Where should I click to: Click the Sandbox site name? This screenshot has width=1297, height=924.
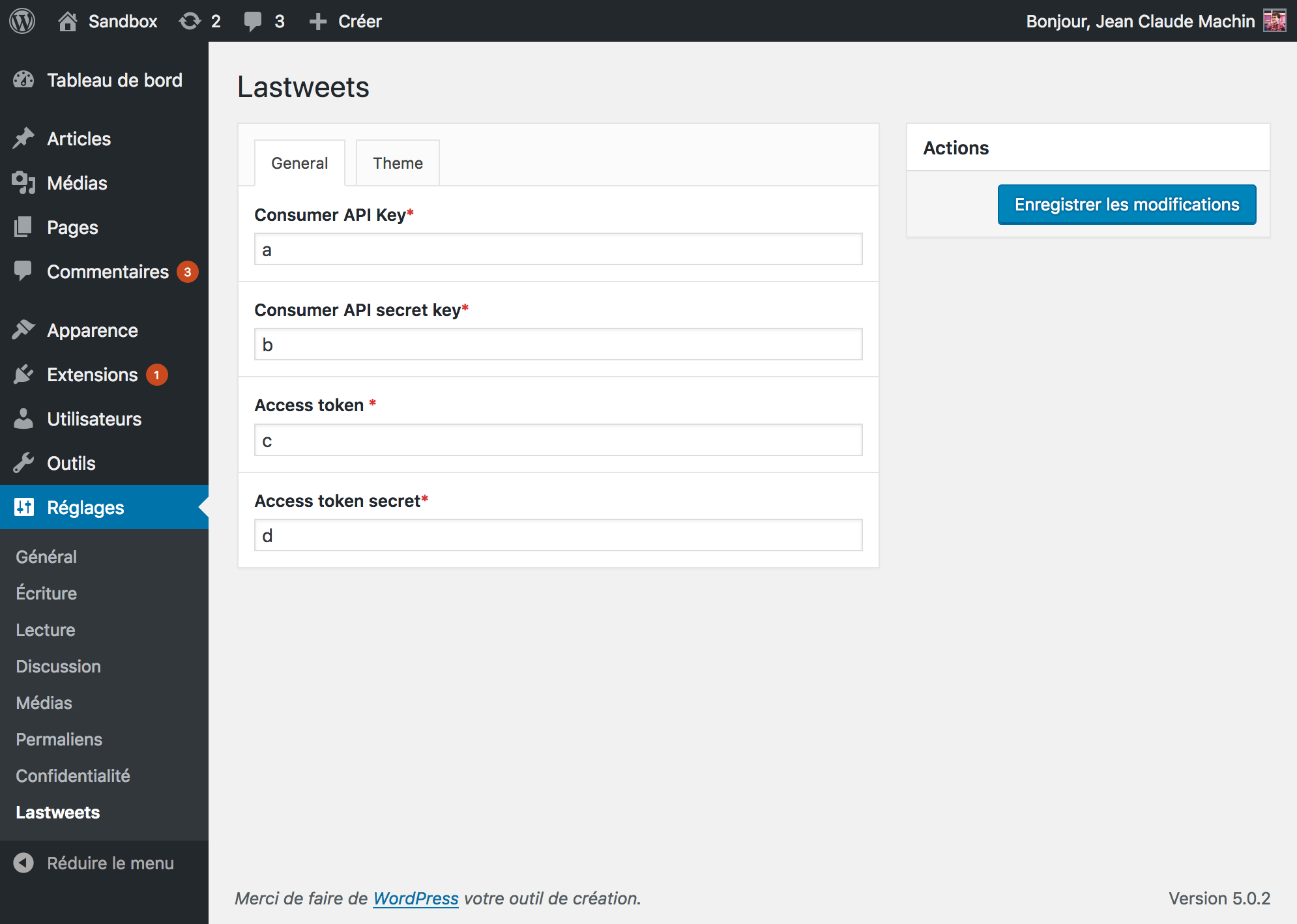click(x=123, y=22)
